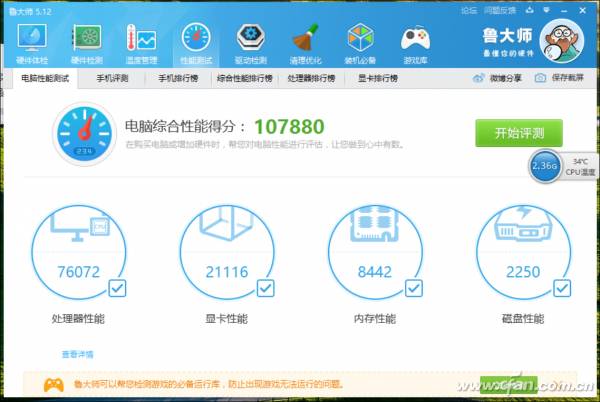Switch to 手机排行榜 tab
The image size is (600, 402).
[x=178, y=78]
